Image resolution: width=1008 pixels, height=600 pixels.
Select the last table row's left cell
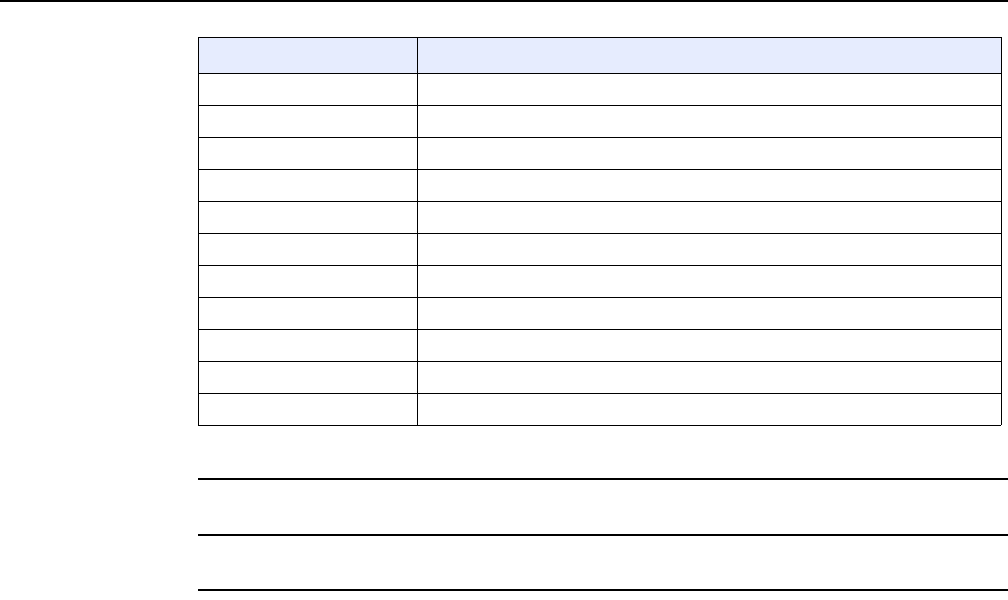(x=308, y=410)
